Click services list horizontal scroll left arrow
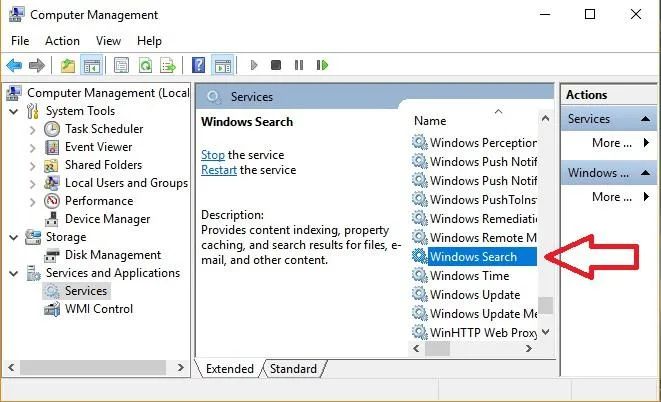The image size is (661, 402). (x=416, y=348)
